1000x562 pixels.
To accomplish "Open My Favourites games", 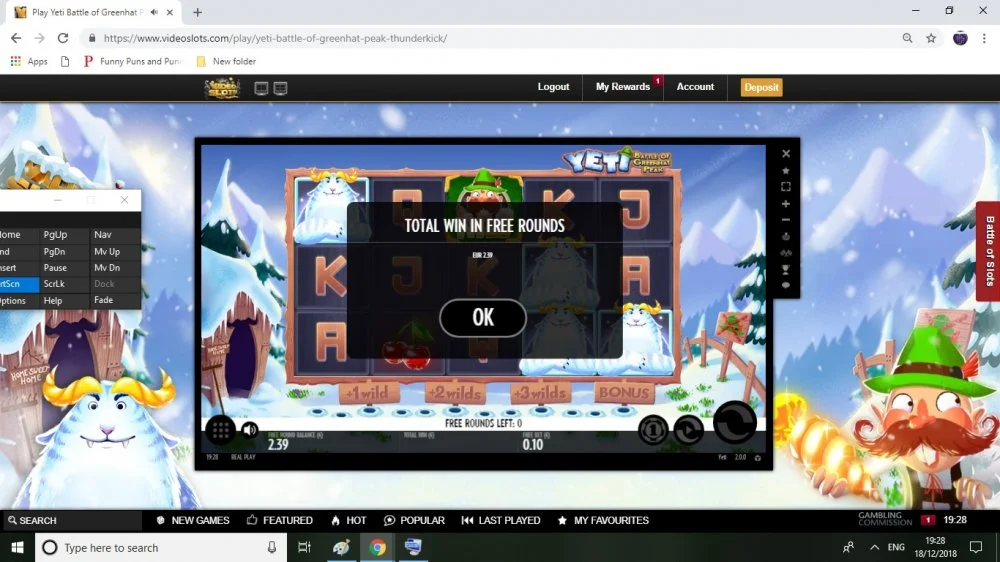I will coord(603,521).
